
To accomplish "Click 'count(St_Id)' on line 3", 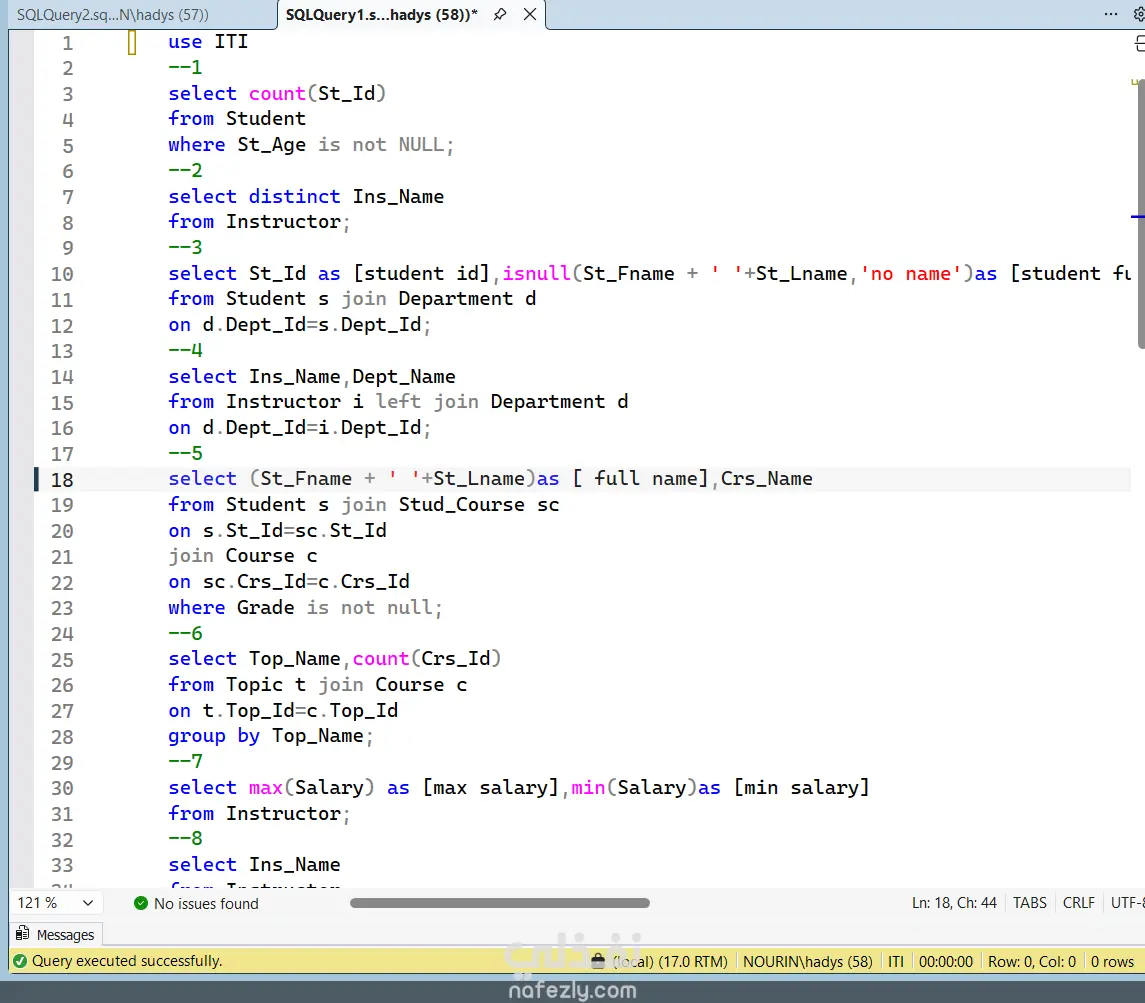I will pos(317,93).
